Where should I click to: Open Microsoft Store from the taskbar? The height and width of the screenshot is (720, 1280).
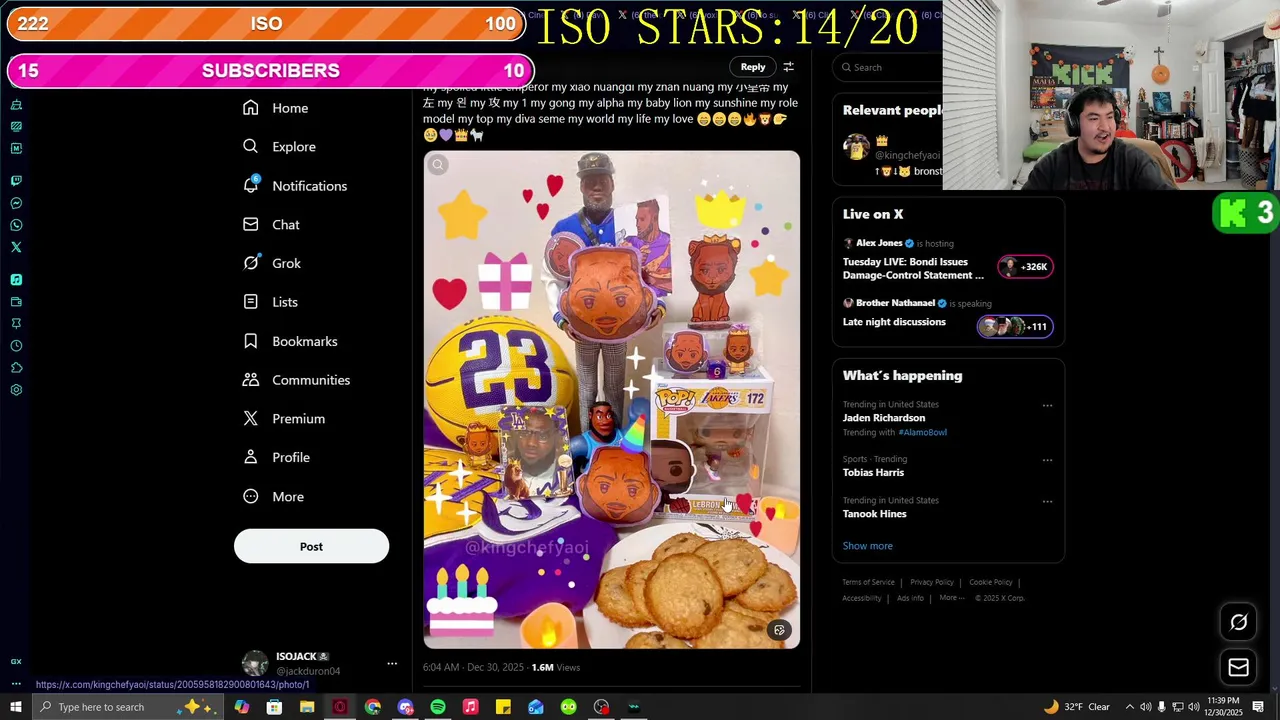274,707
